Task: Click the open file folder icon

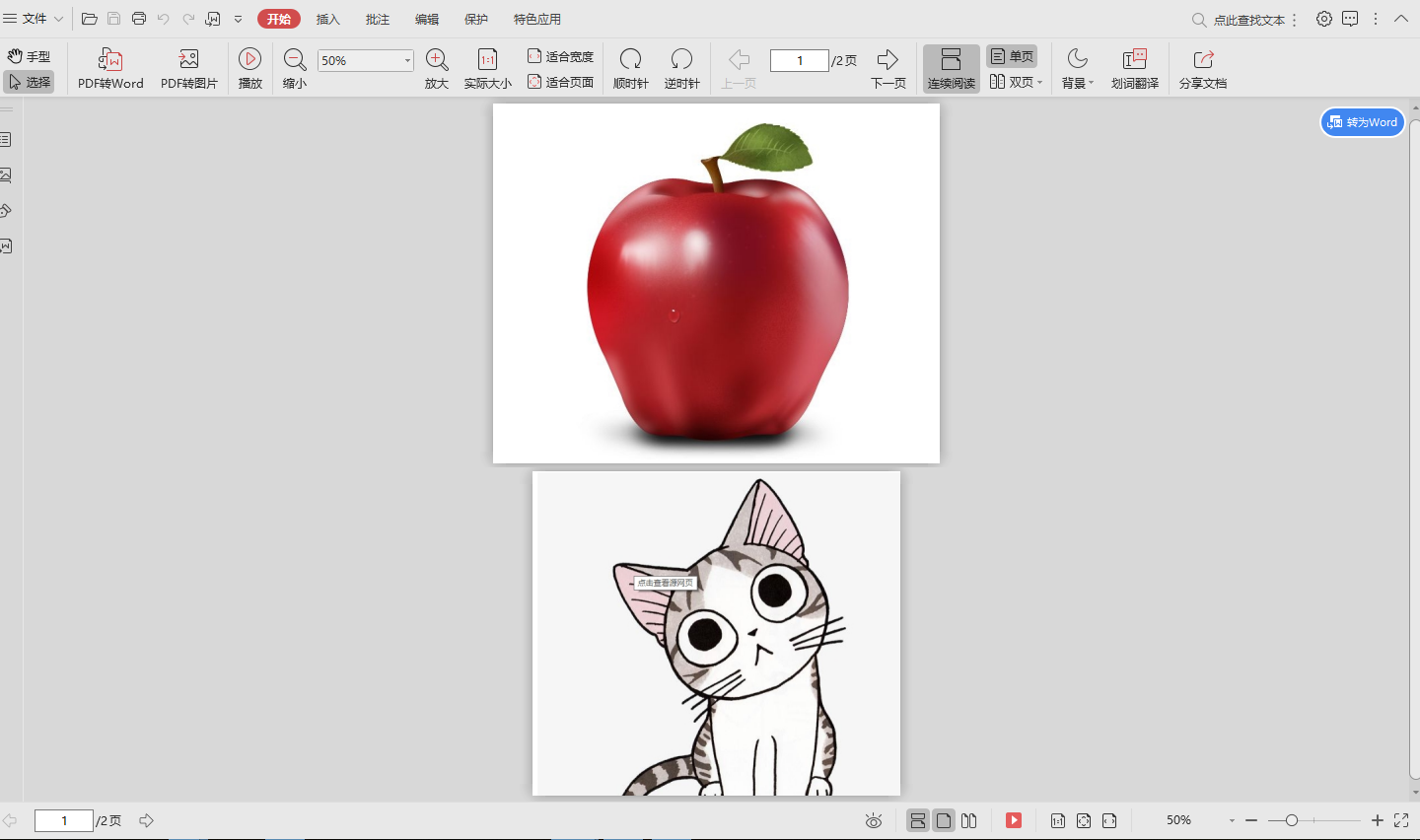Action: [89, 19]
